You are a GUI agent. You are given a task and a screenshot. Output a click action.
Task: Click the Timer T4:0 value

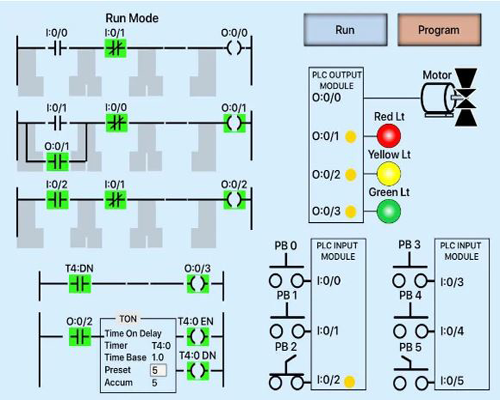click(161, 346)
